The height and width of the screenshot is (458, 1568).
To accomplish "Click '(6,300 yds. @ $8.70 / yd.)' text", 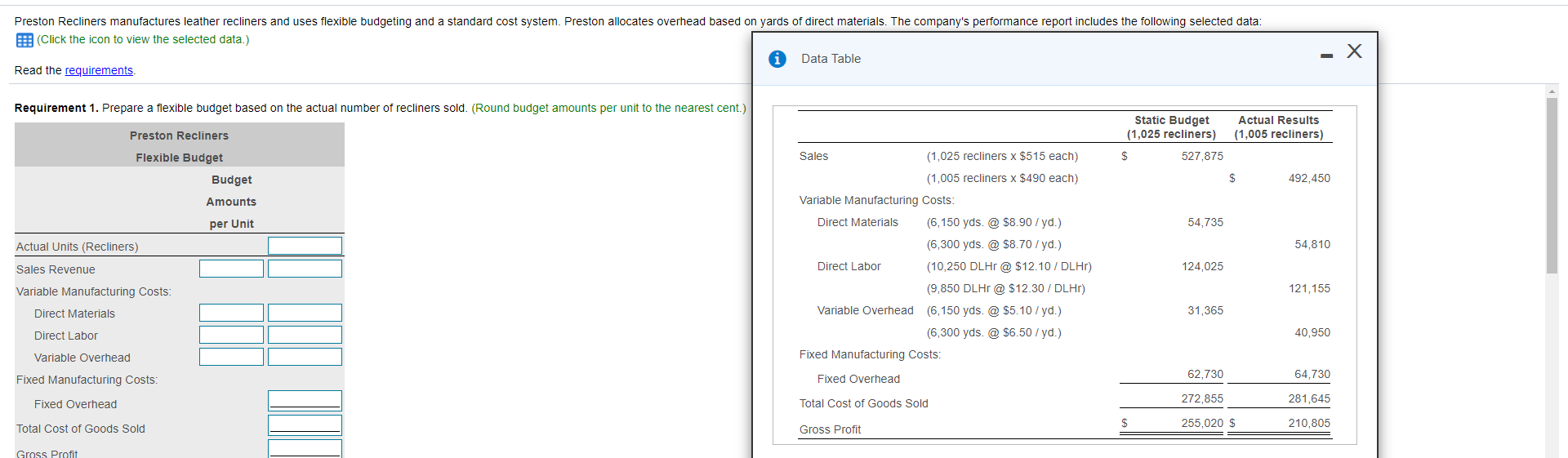I will tap(994, 244).
